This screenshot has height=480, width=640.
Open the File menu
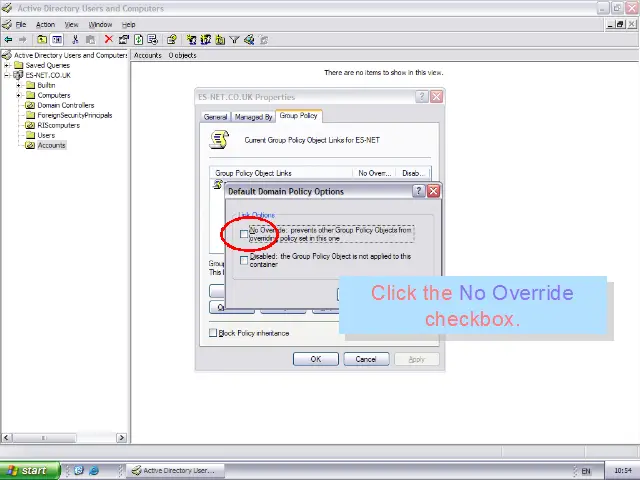pyautogui.click(x=21, y=24)
